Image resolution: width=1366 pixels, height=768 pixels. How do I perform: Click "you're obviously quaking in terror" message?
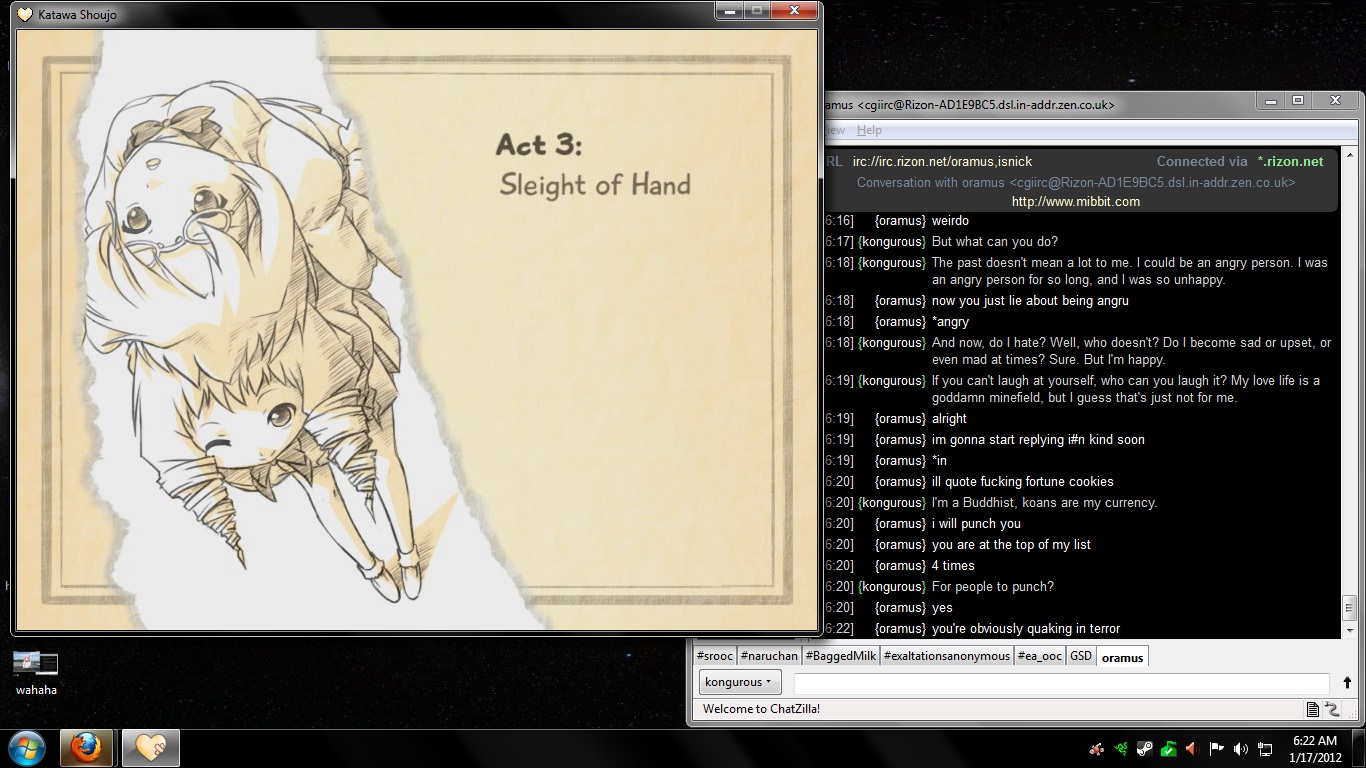pos(1026,628)
